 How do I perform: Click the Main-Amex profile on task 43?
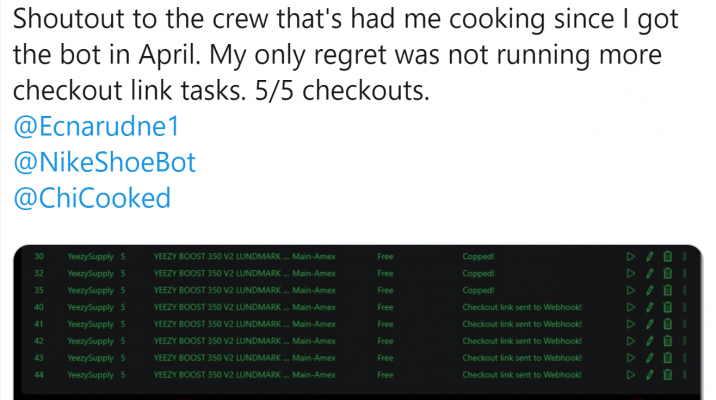tap(313, 358)
